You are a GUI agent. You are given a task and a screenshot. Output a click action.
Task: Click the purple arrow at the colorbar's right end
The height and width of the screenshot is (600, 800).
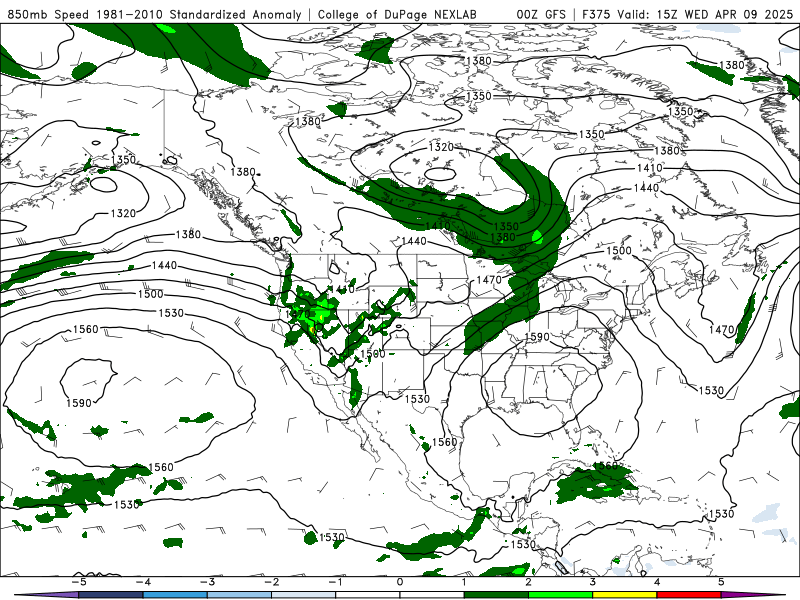coord(753,595)
